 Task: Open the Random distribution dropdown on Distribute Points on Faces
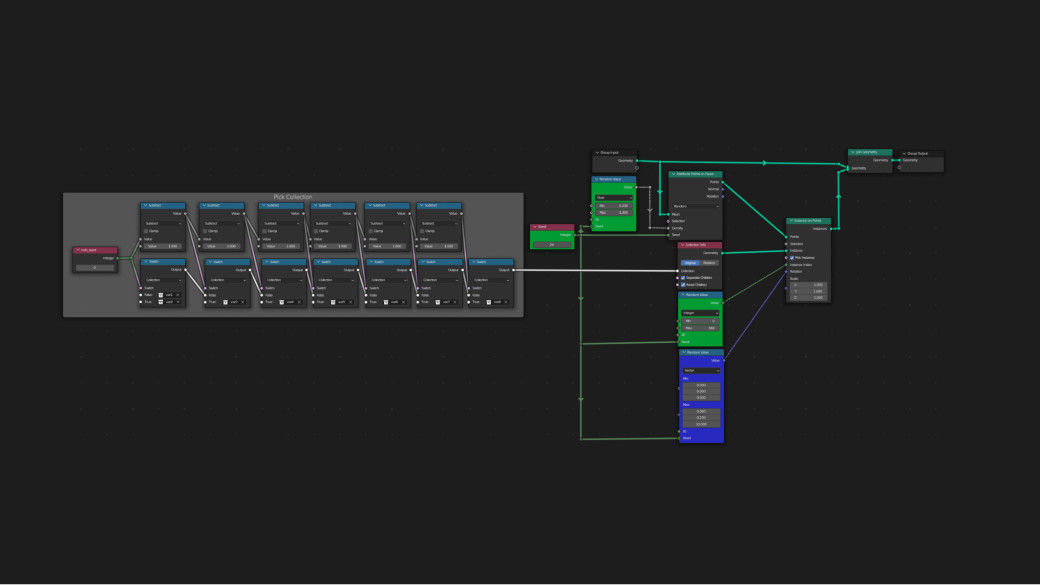pyautogui.click(x=696, y=206)
